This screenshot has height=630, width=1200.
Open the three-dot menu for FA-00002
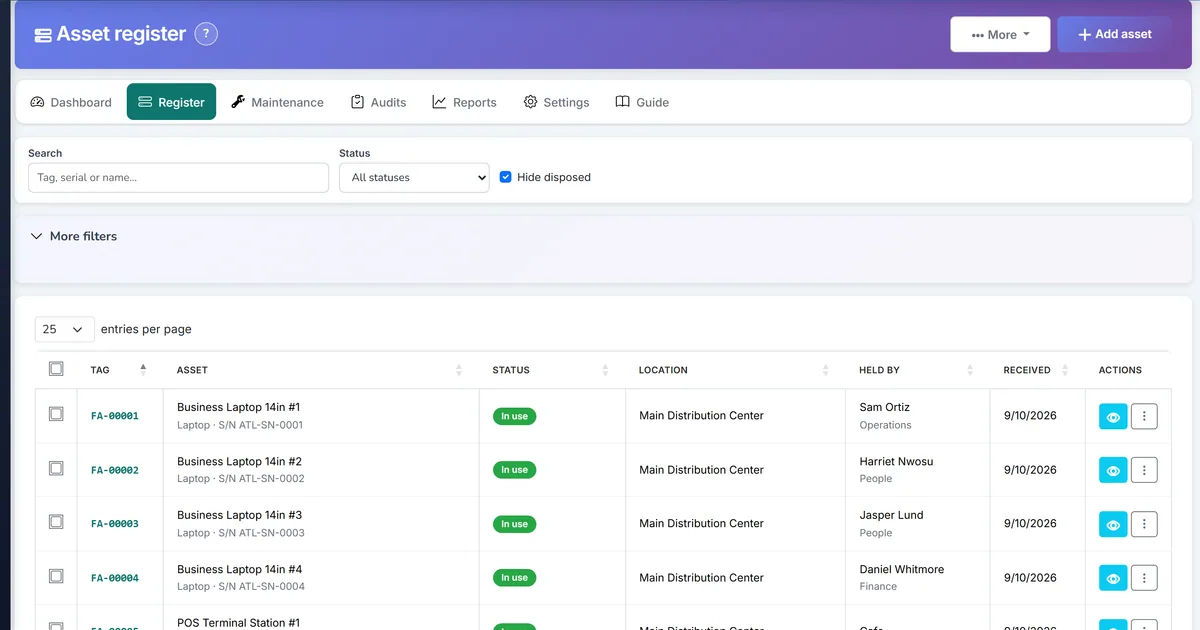pyautogui.click(x=1144, y=470)
